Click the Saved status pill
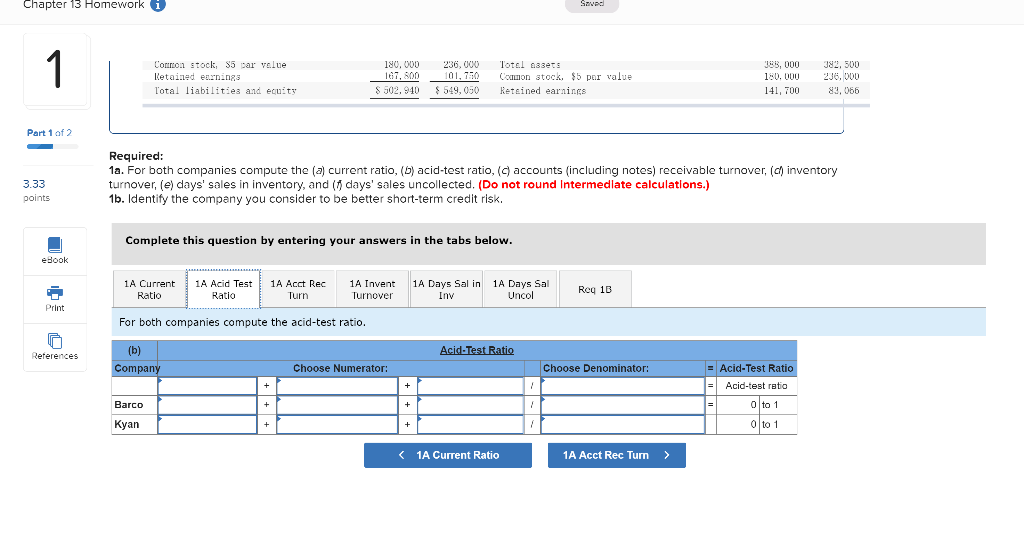Viewport: 1024px width, 540px height. (592, 5)
